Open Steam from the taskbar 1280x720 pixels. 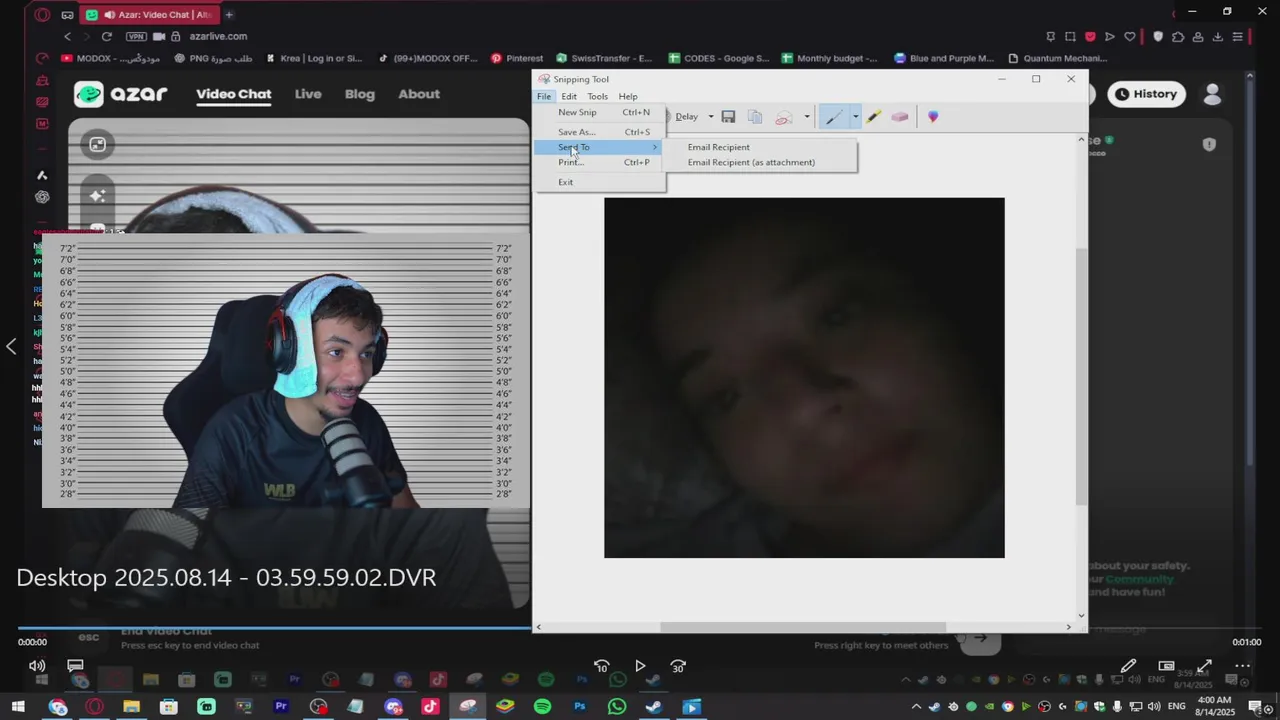(x=654, y=707)
